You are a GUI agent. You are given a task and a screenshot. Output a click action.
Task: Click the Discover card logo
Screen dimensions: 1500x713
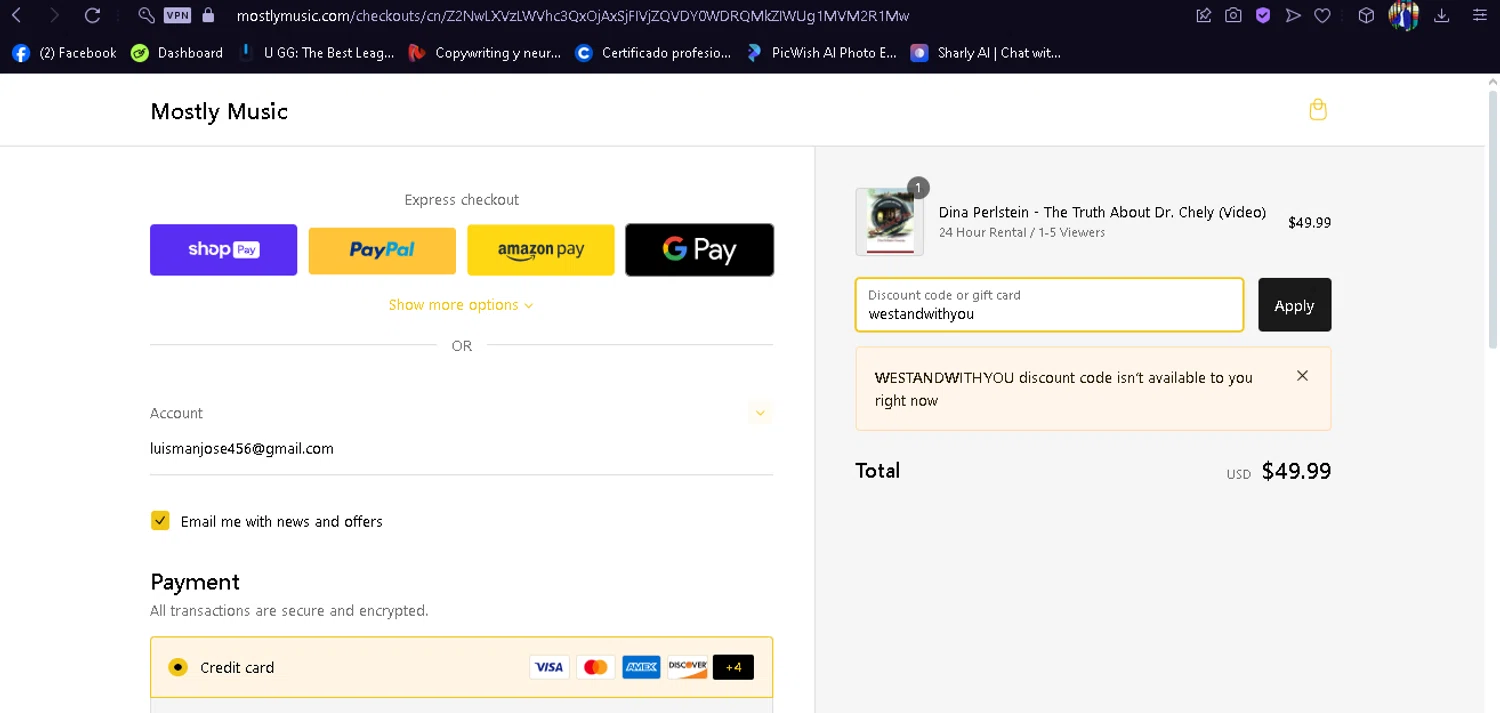(x=688, y=667)
